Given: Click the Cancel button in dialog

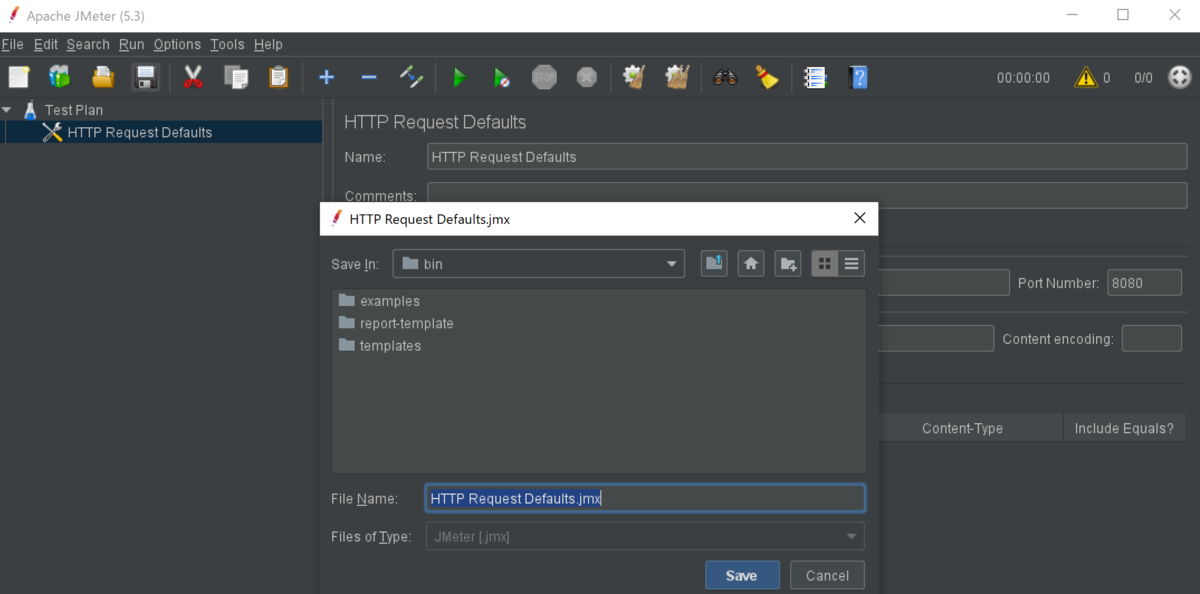Looking at the screenshot, I should point(827,575).
